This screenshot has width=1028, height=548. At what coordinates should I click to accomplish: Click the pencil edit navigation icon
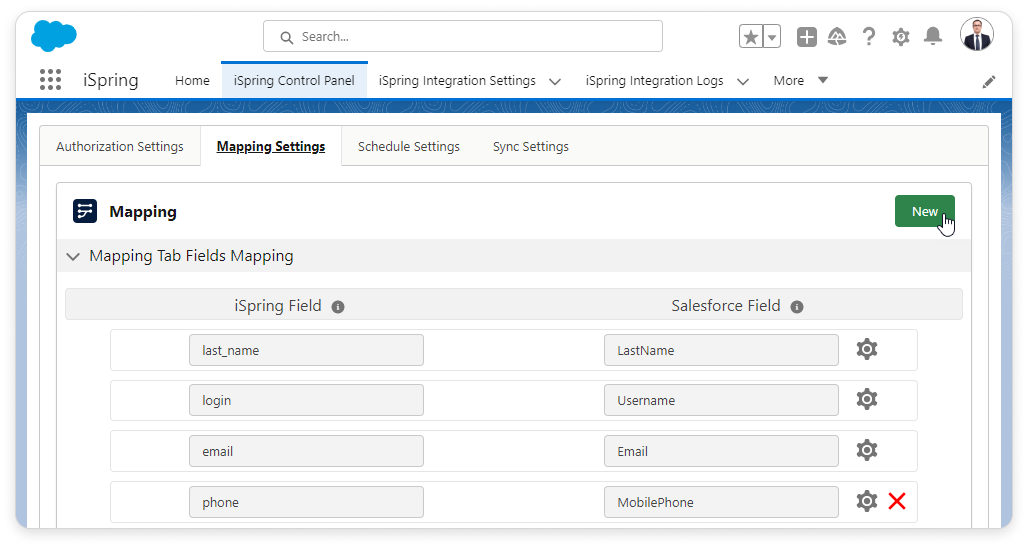click(x=989, y=82)
